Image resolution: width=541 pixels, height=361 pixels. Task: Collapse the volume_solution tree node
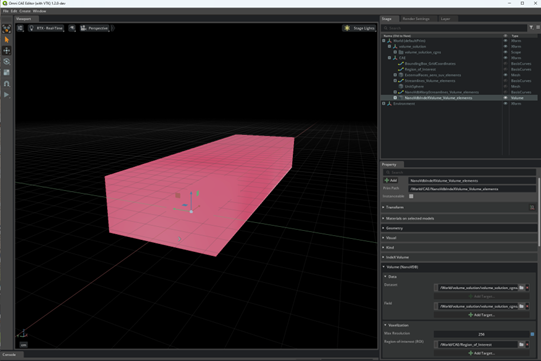pyautogui.click(x=389, y=47)
